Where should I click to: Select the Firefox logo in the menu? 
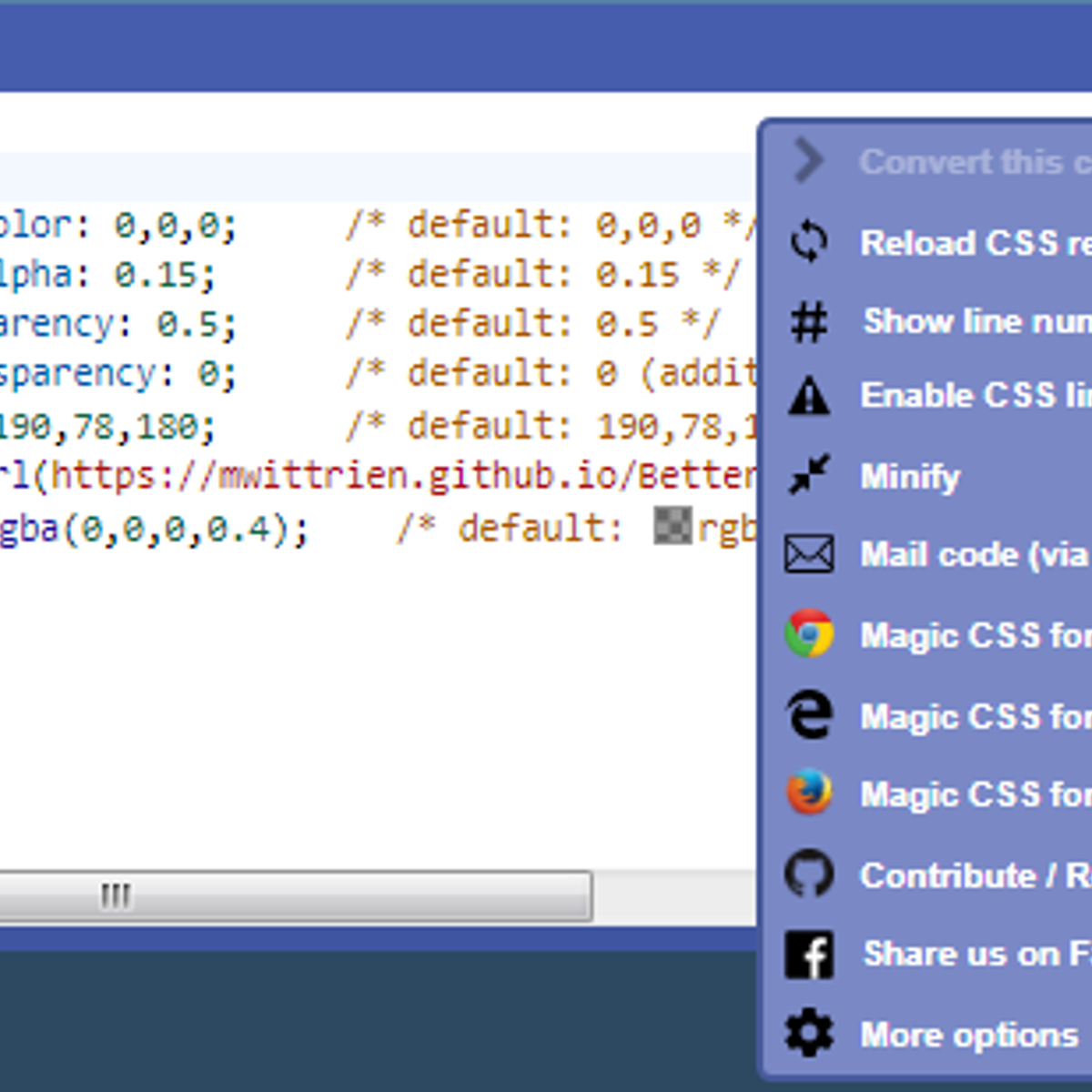(x=809, y=794)
